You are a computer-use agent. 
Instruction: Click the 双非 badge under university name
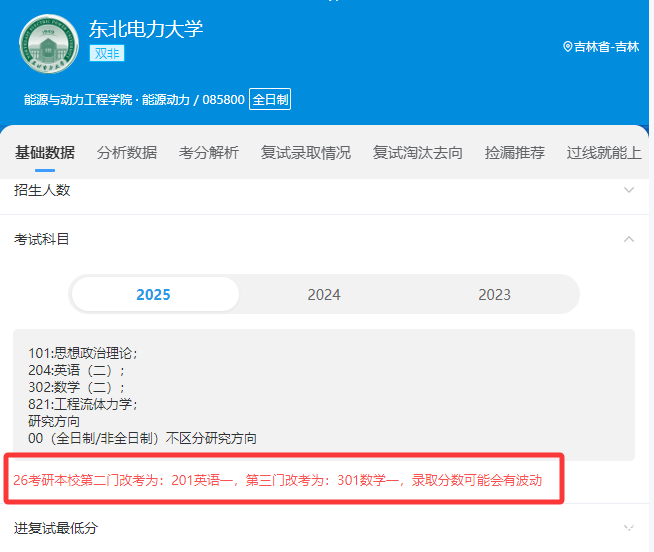pos(107,53)
